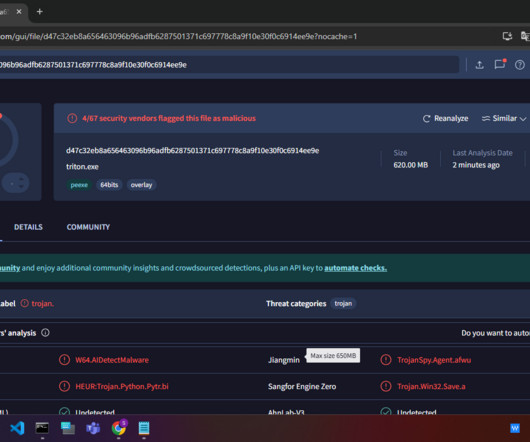Click alert icon beside W64.AIDetectMalware
The height and width of the screenshot is (442, 530).
coord(64,360)
